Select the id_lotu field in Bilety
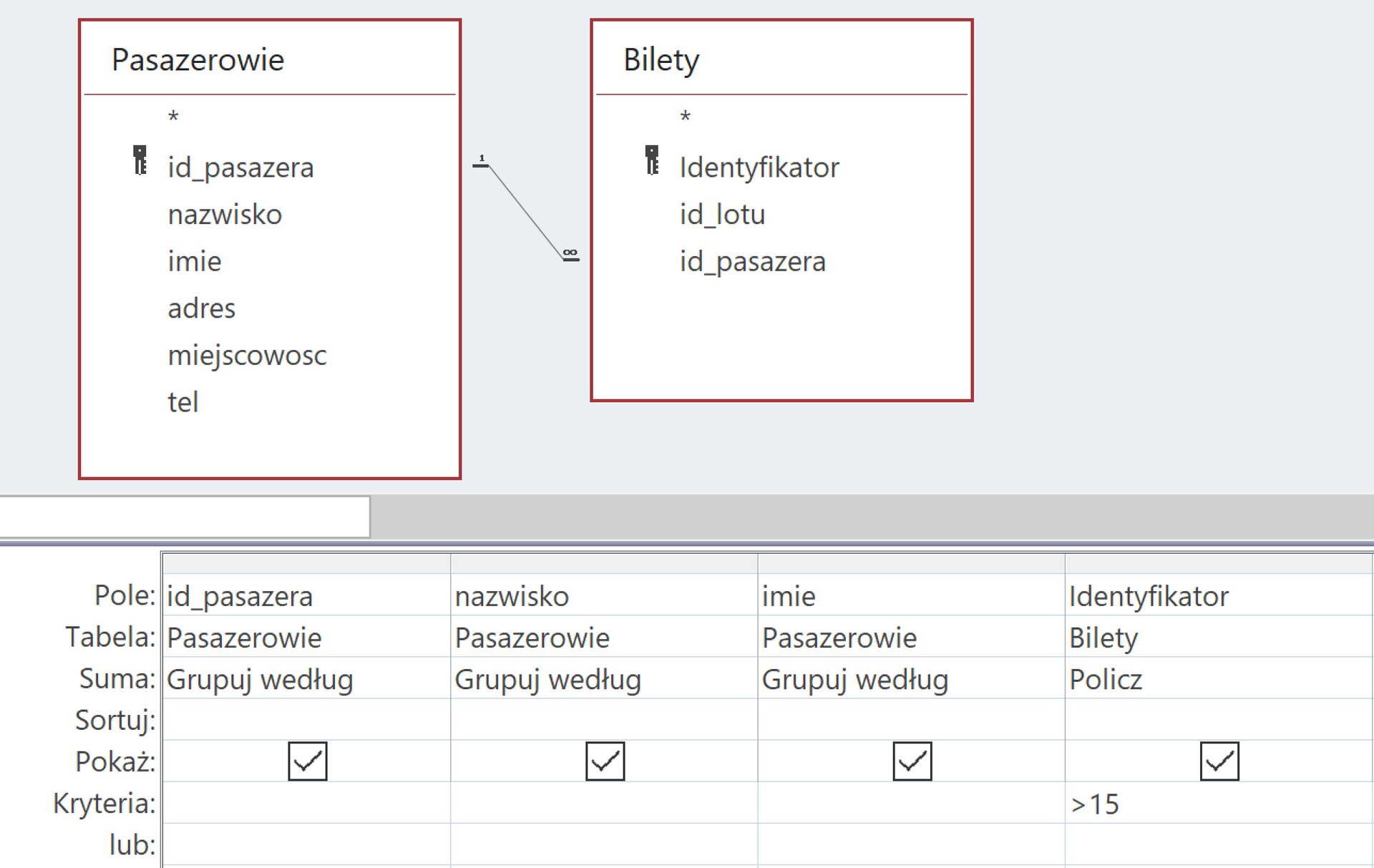This screenshot has height=868, width=1374. point(723,213)
